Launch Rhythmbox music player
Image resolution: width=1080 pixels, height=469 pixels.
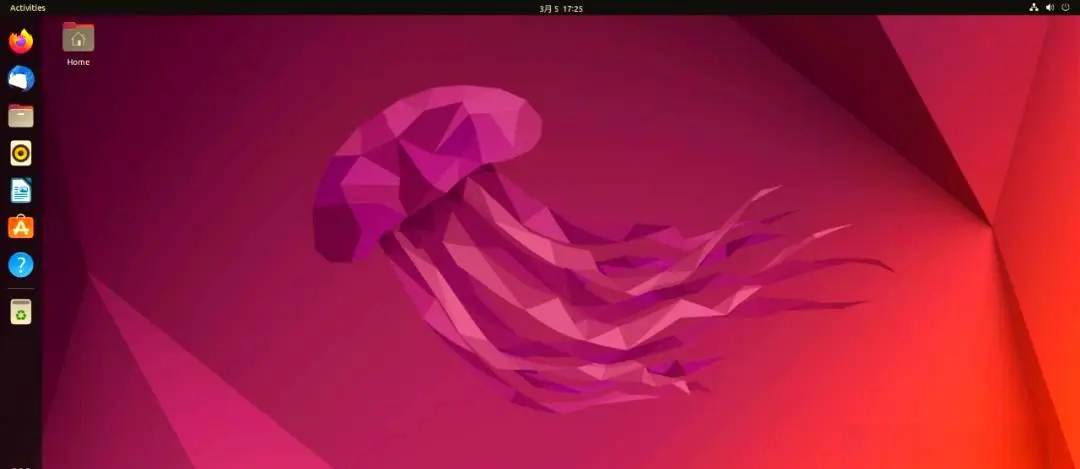[x=21, y=153]
